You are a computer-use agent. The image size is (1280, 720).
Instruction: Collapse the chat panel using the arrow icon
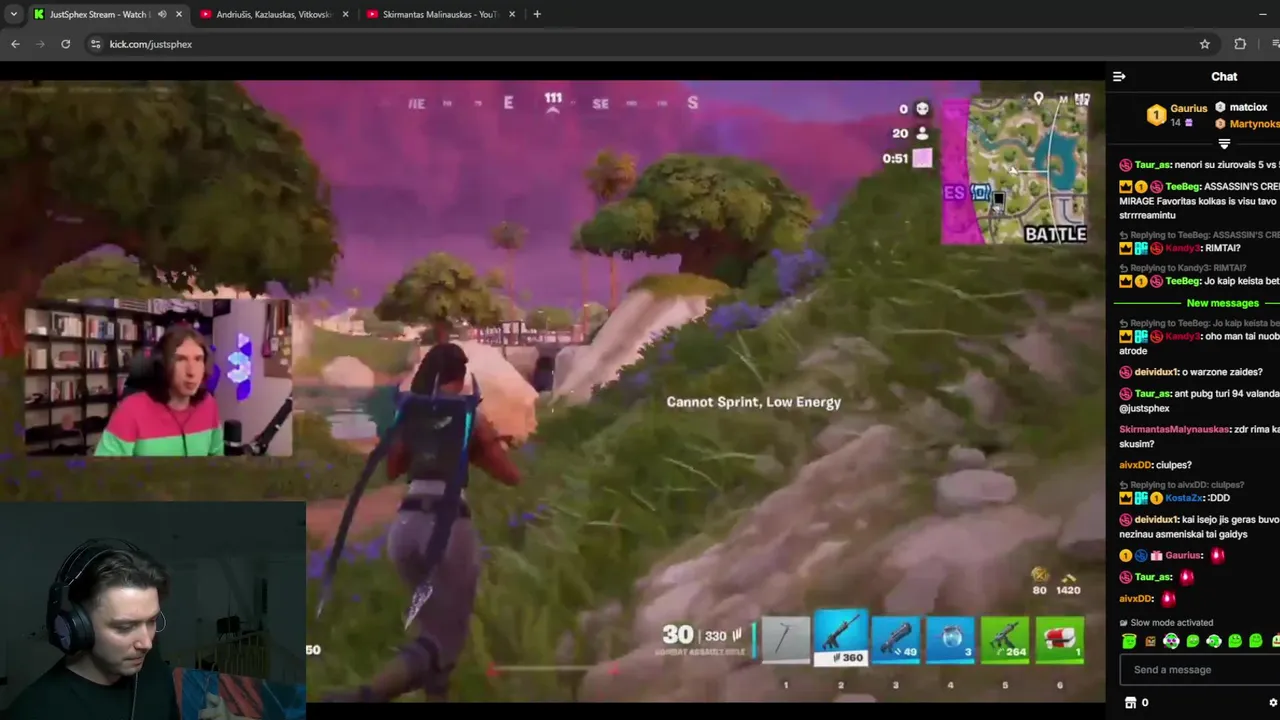(x=1119, y=76)
